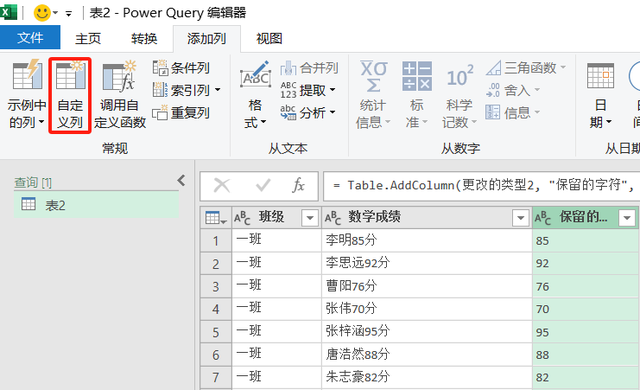Viewport: 640px width, 390px height.
Task: Click the 自定义列 custom column icon
Action: [x=70, y=76]
